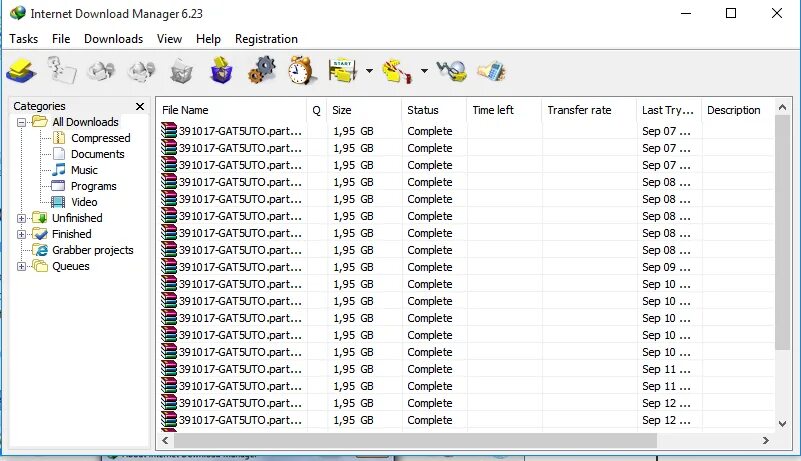The height and width of the screenshot is (461, 801).
Task: Select the Video category film icon
Action: [x=58, y=202]
